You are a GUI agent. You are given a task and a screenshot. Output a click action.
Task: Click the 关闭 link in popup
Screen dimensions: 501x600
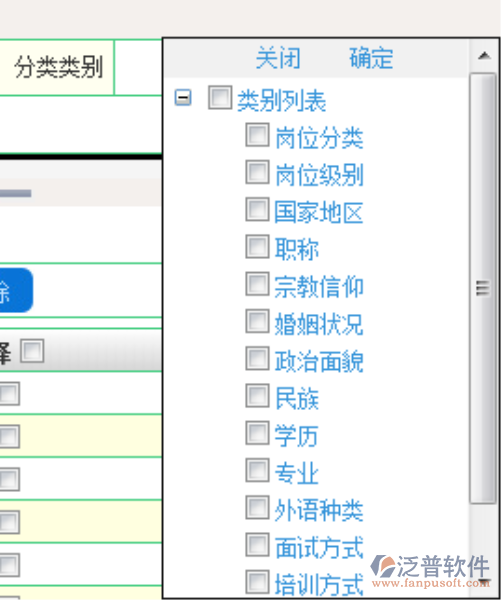click(278, 58)
